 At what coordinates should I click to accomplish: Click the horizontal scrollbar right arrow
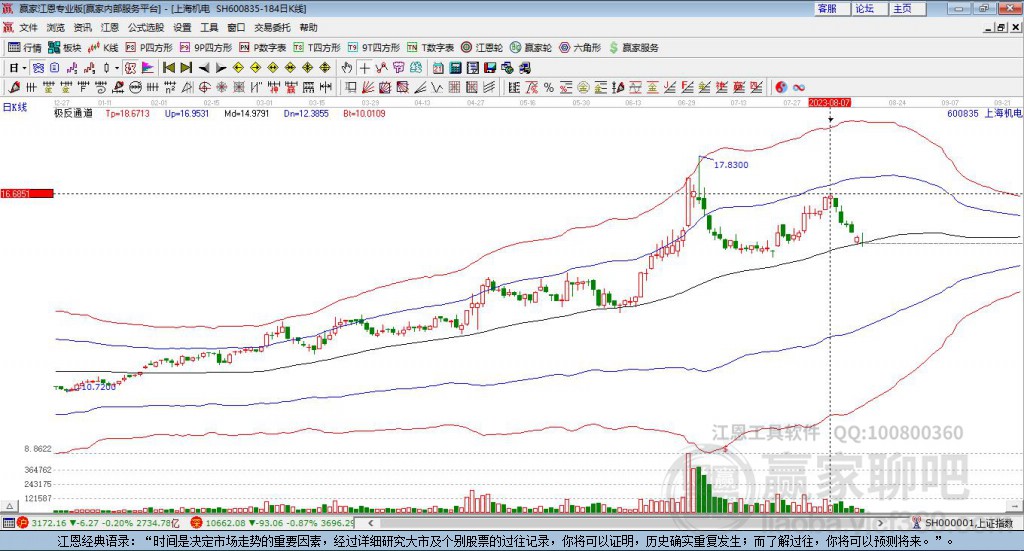880,523
